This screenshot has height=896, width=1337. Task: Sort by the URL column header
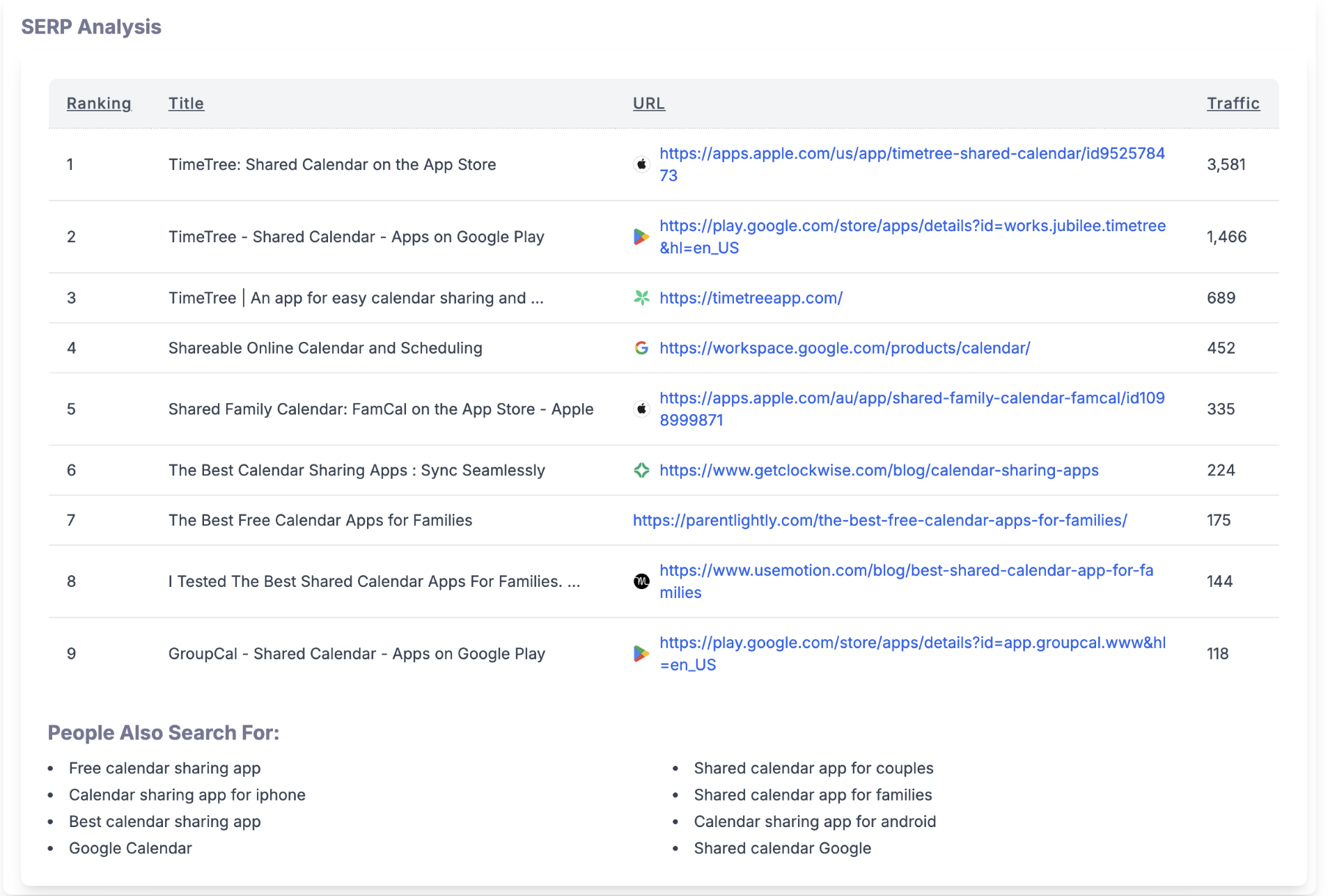pos(648,104)
